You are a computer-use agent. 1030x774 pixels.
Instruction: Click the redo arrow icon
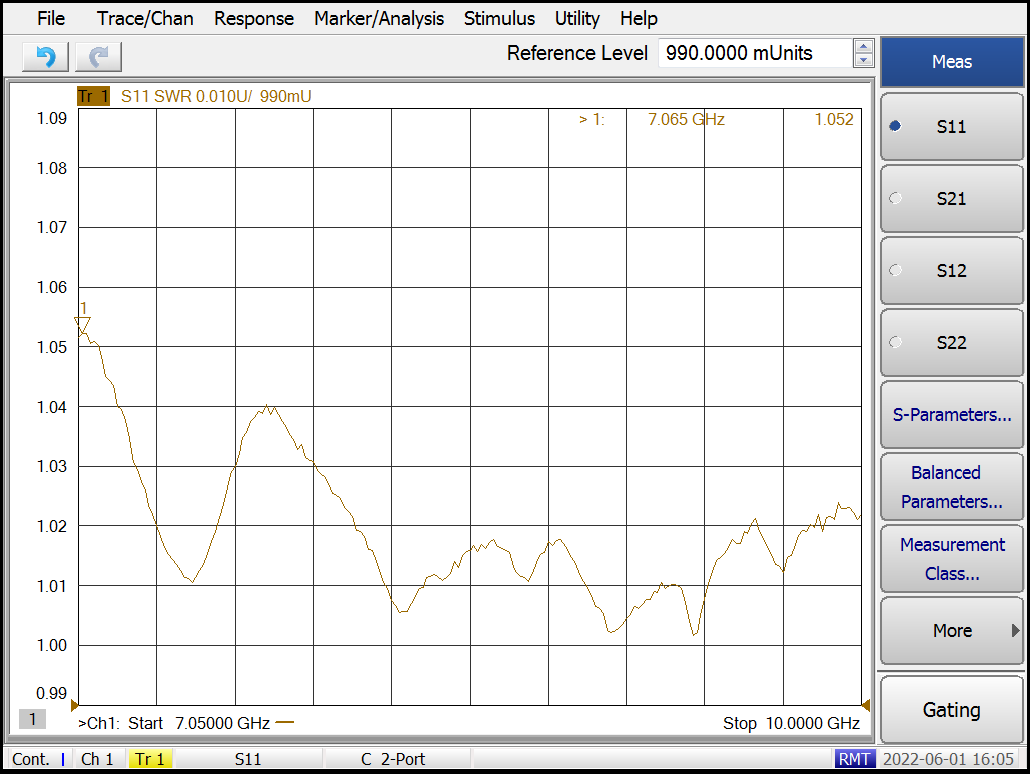(x=98, y=57)
